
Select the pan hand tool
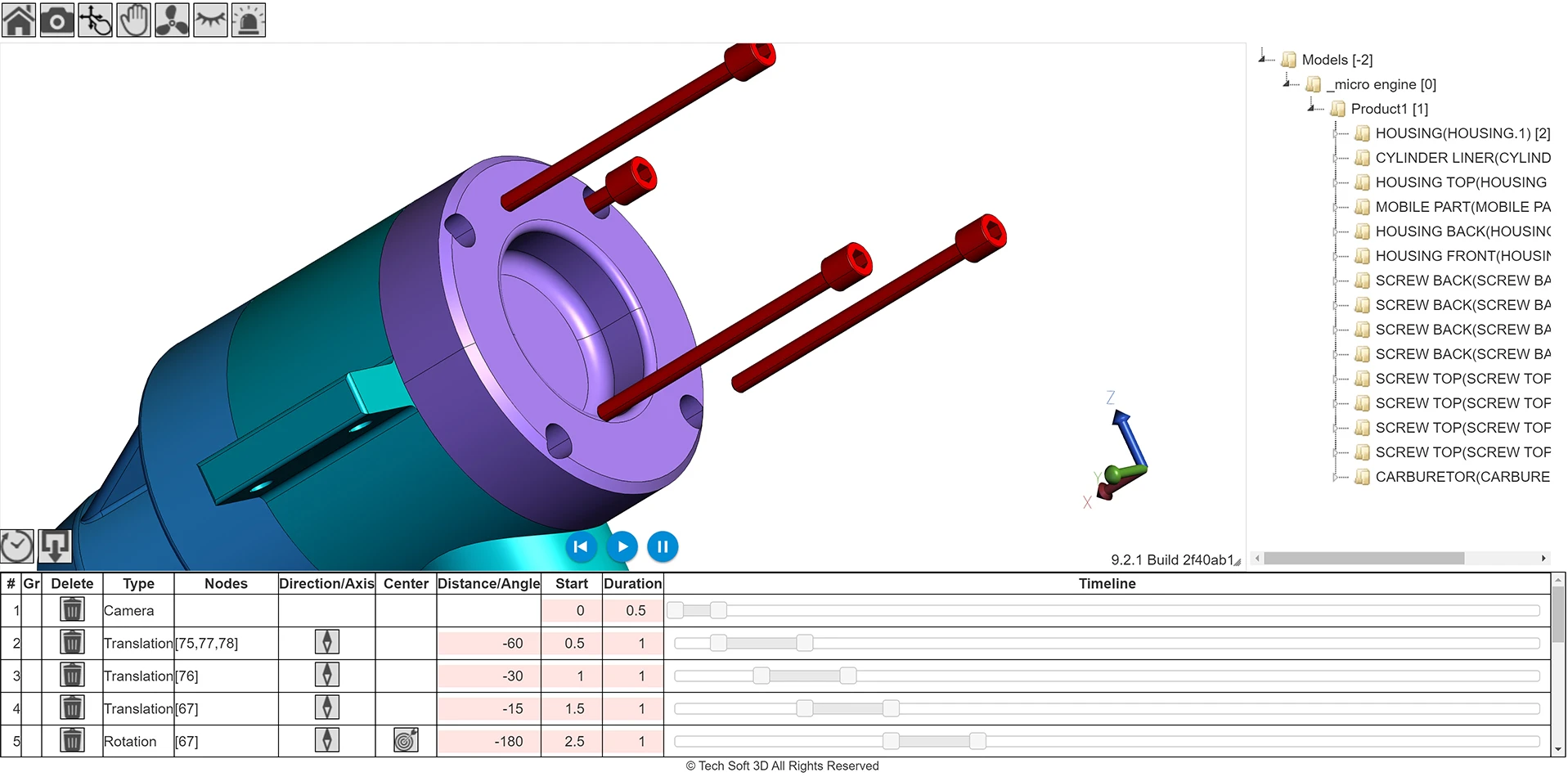[x=133, y=20]
